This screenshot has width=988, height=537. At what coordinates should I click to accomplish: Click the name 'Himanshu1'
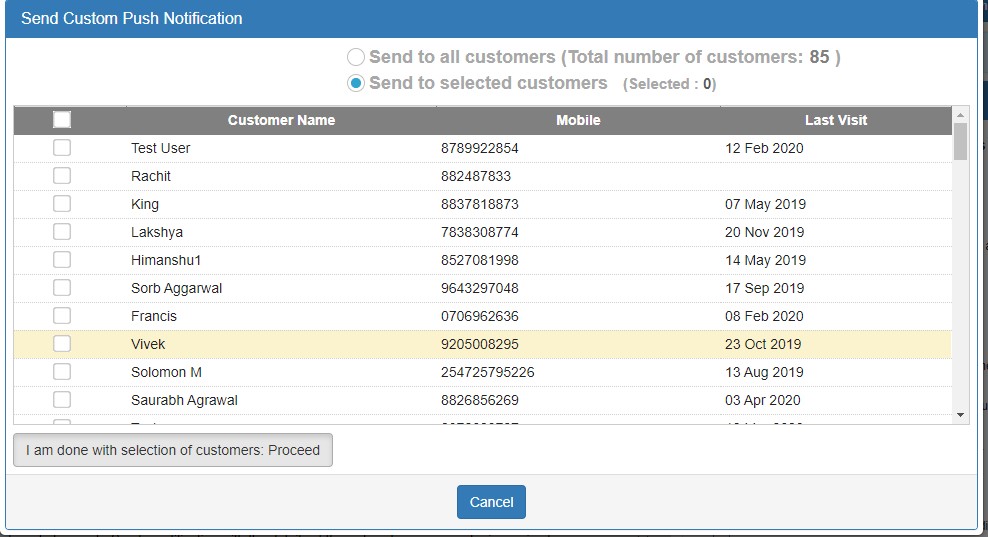point(166,260)
